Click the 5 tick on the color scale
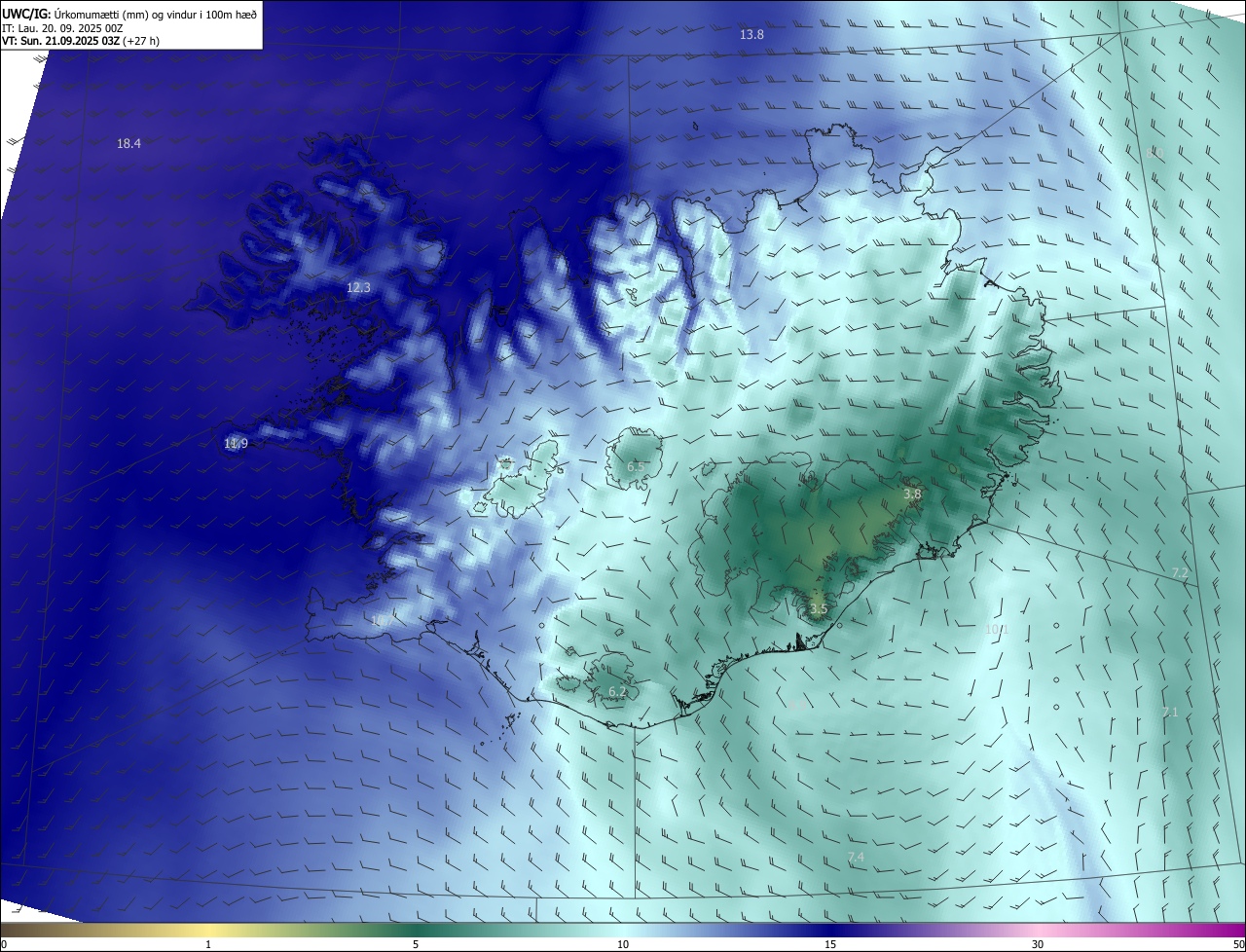 click(x=416, y=944)
